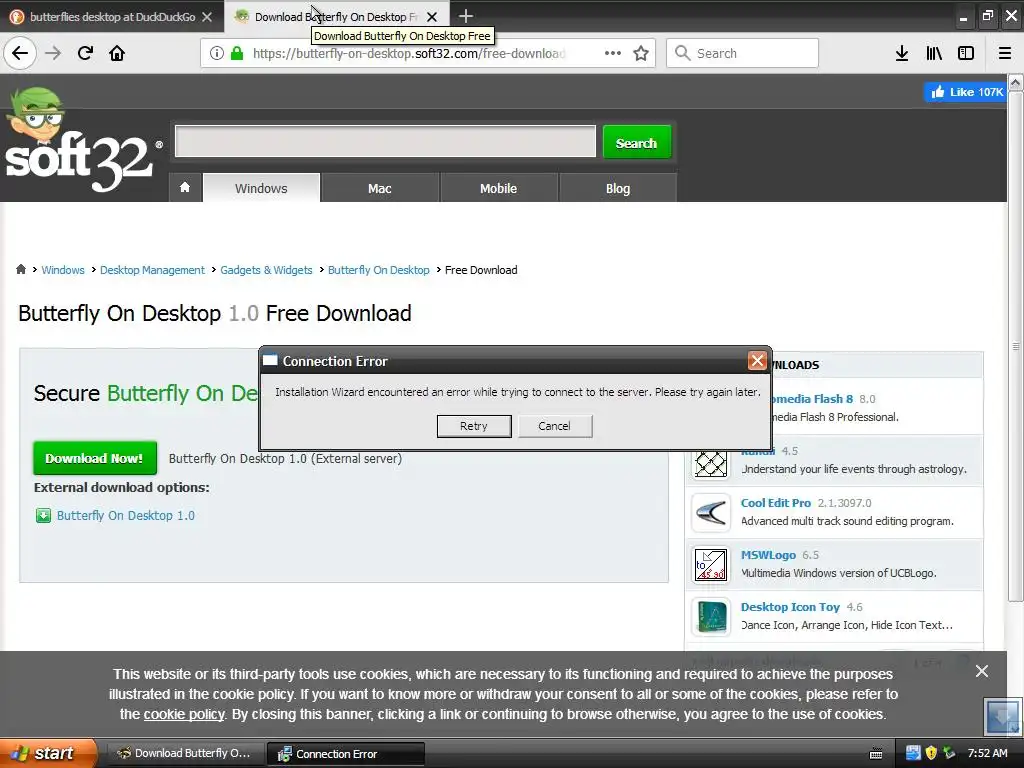The width and height of the screenshot is (1024, 768).
Task: Select the Windows tab on soft32
Action: pos(261,188)
